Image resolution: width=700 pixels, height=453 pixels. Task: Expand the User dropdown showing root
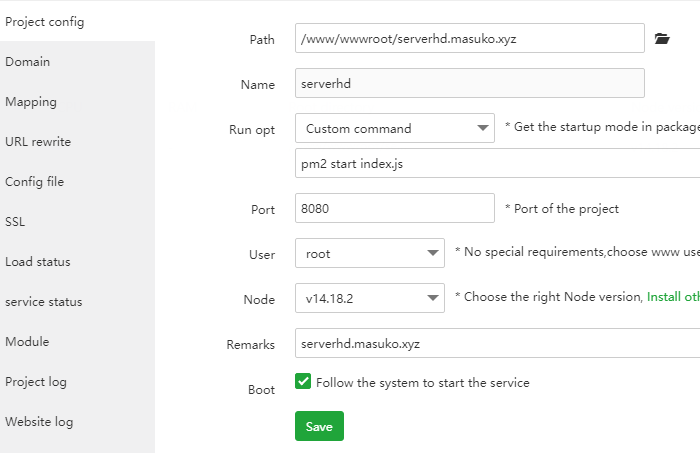click(x=369, y=254)
